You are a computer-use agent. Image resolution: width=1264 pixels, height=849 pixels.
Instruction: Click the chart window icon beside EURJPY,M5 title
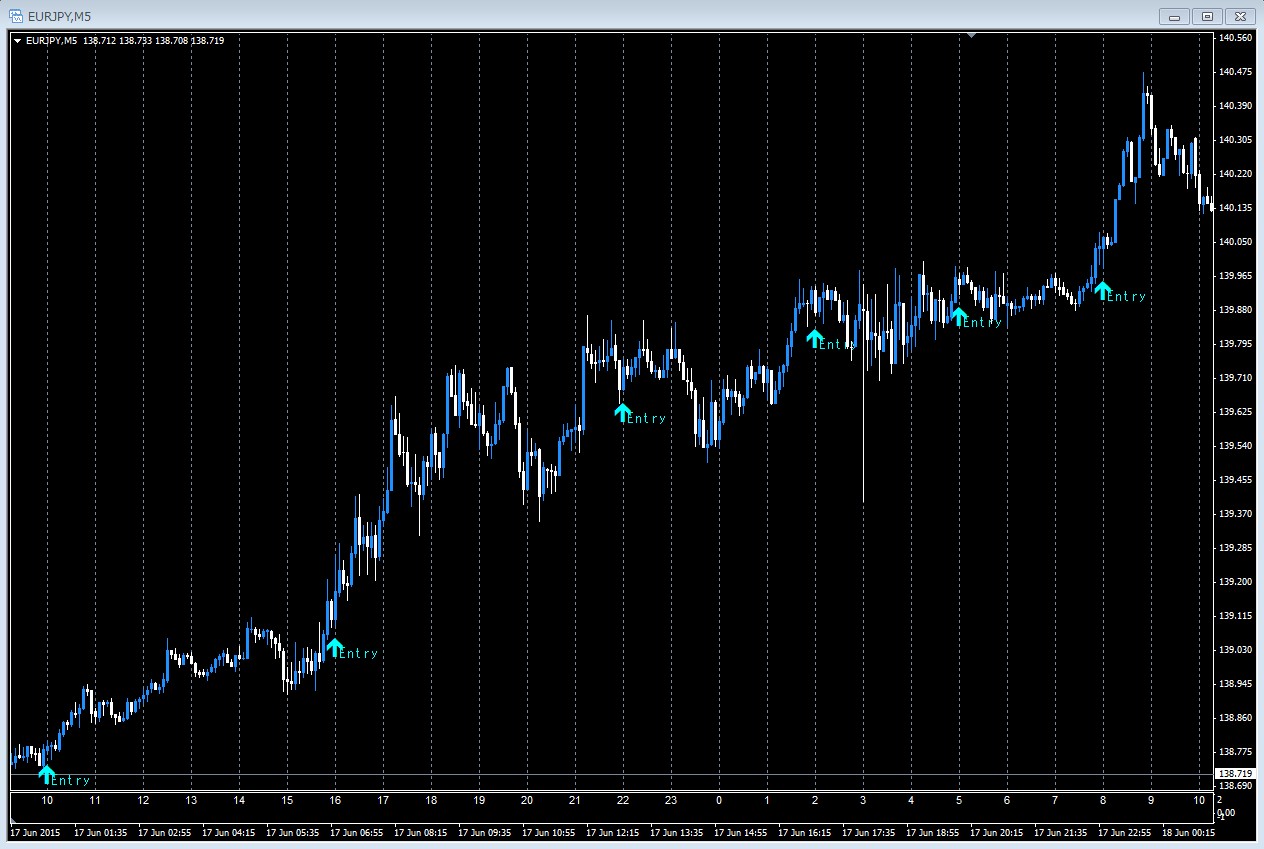(x=16, y=15)
